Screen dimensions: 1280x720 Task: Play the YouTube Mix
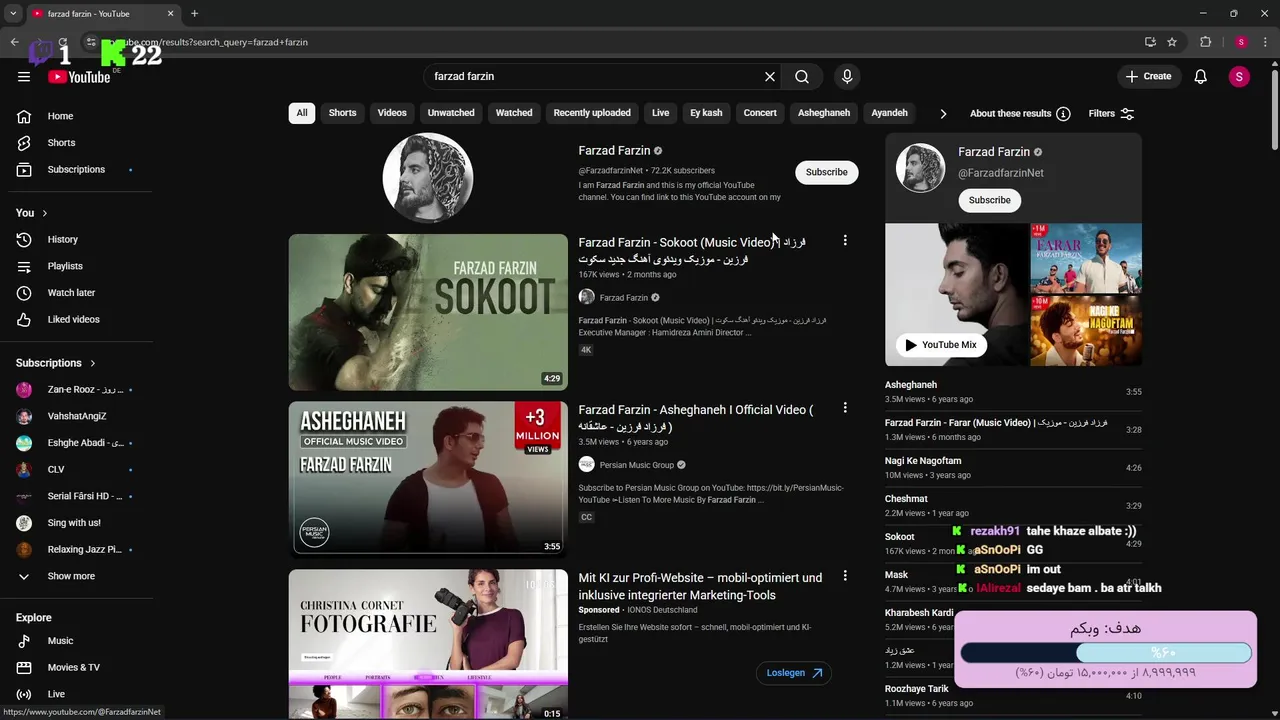click(940, 345)
